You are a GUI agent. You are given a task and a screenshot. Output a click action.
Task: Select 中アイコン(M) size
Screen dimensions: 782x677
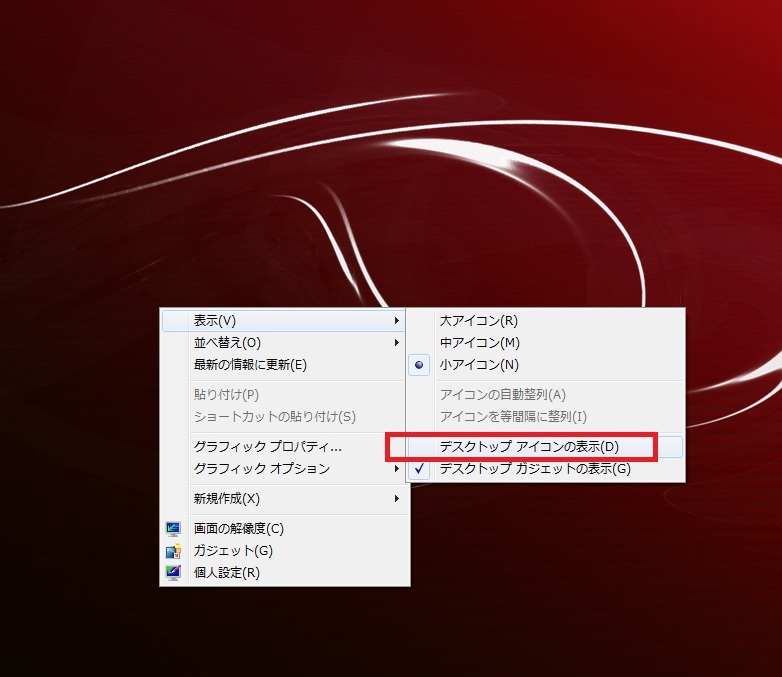pos(545,343)
